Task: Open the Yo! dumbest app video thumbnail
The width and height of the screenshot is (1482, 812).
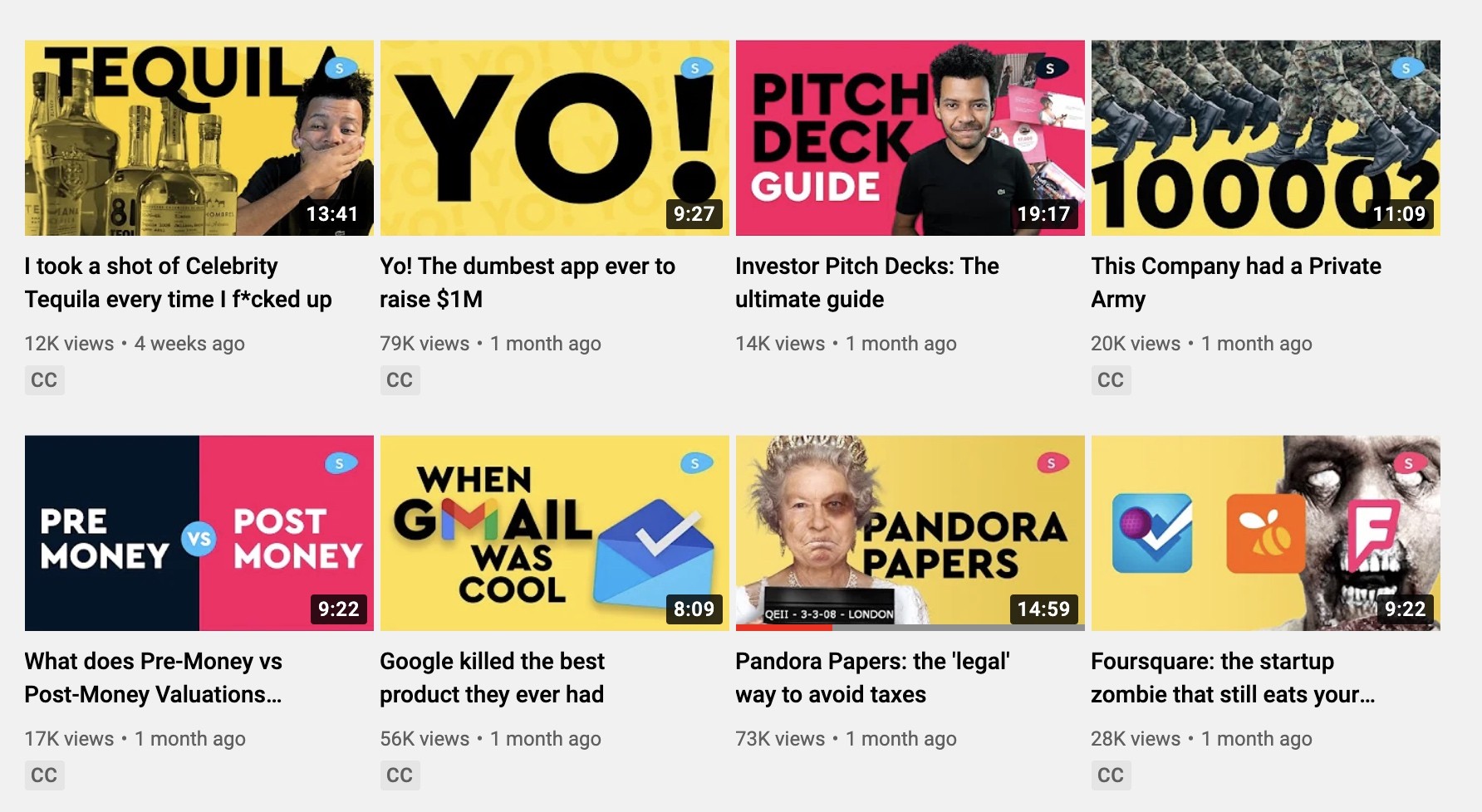Action: 554,138
